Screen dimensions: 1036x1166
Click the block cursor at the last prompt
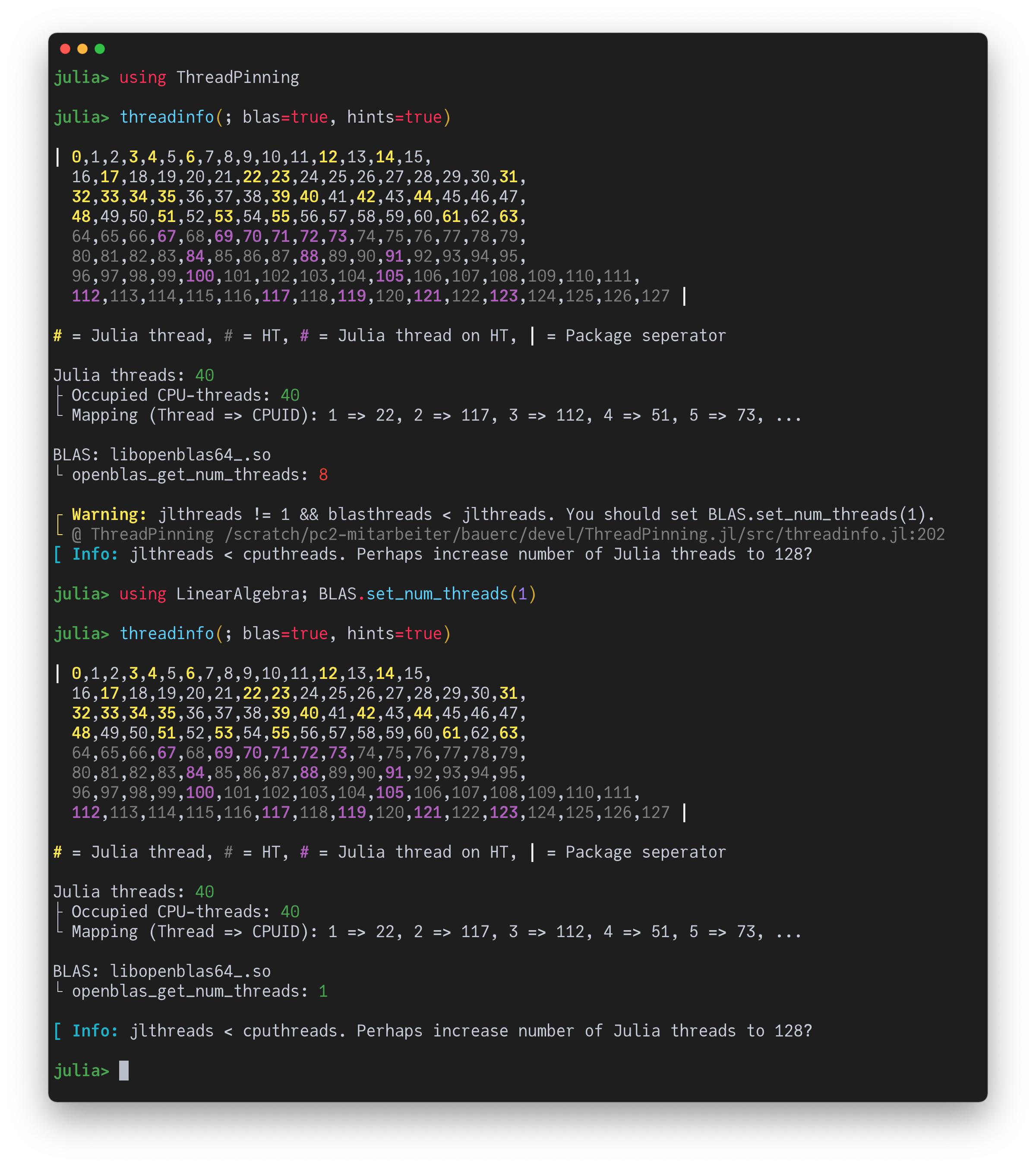[124, 1071]
